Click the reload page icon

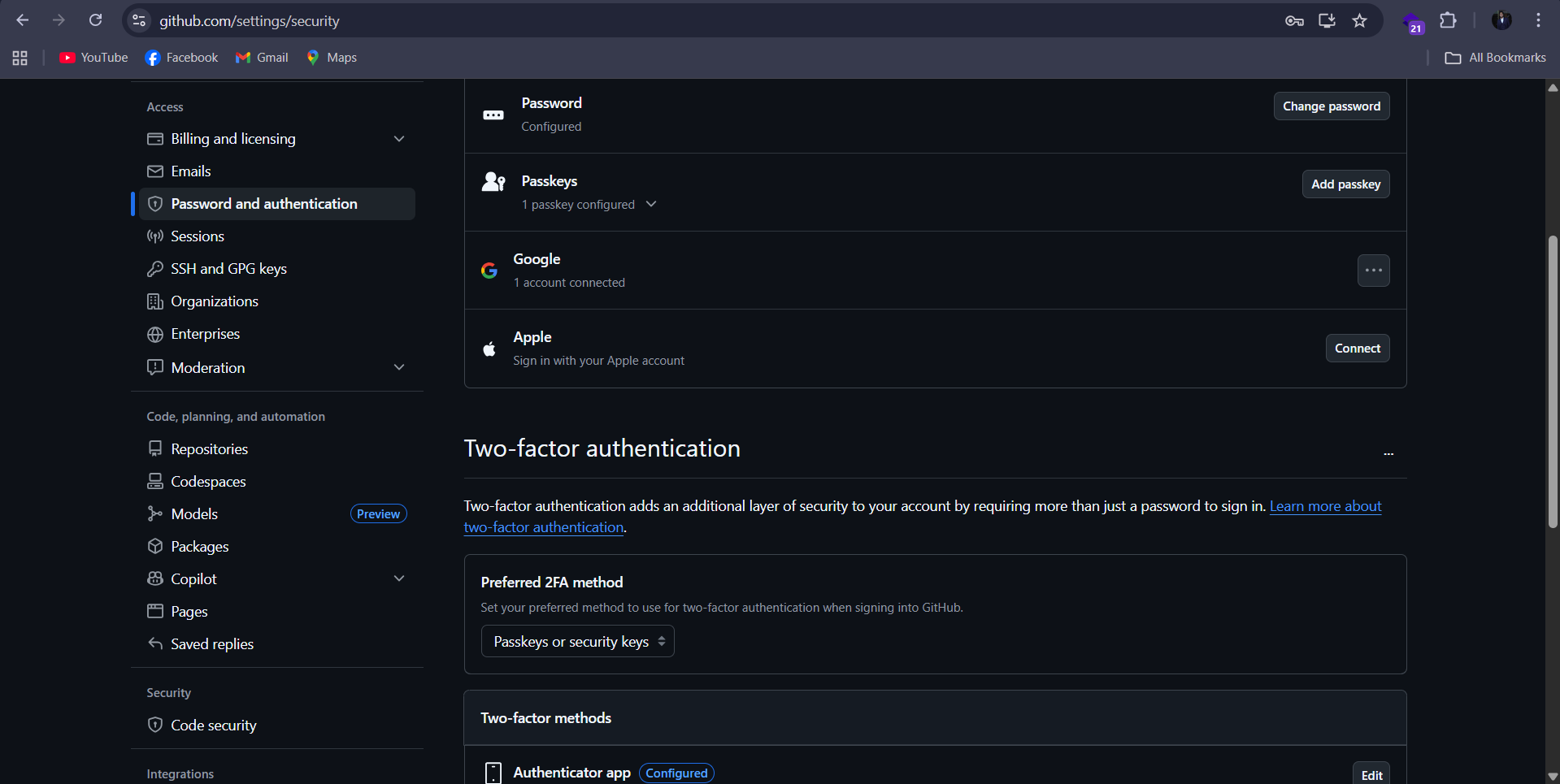96,20
